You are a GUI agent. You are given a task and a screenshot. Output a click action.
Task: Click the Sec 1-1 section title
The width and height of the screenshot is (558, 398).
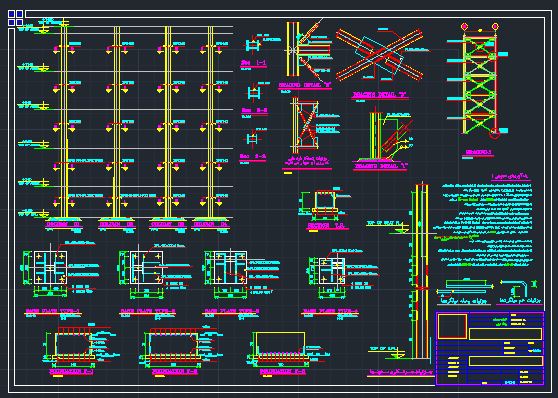(254, 63)
